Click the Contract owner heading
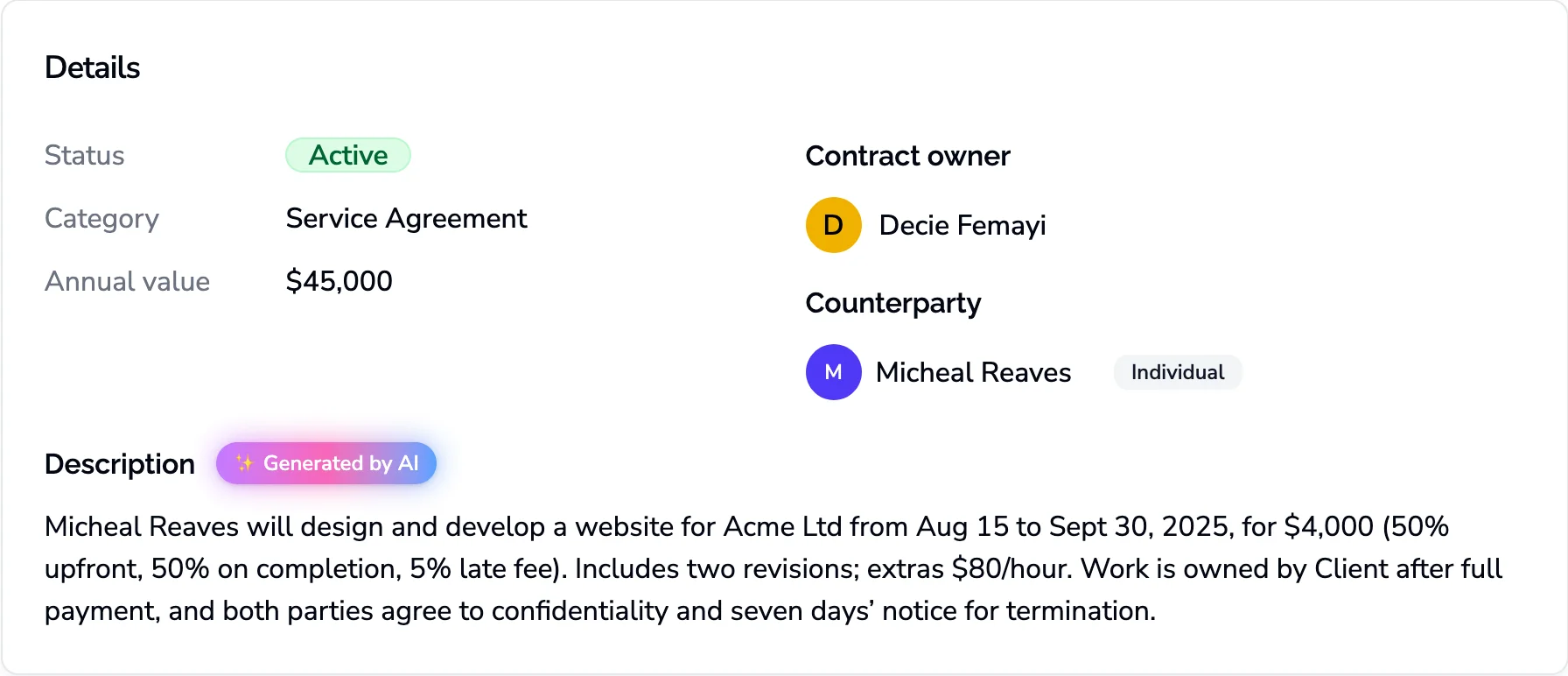 (907, 156)
